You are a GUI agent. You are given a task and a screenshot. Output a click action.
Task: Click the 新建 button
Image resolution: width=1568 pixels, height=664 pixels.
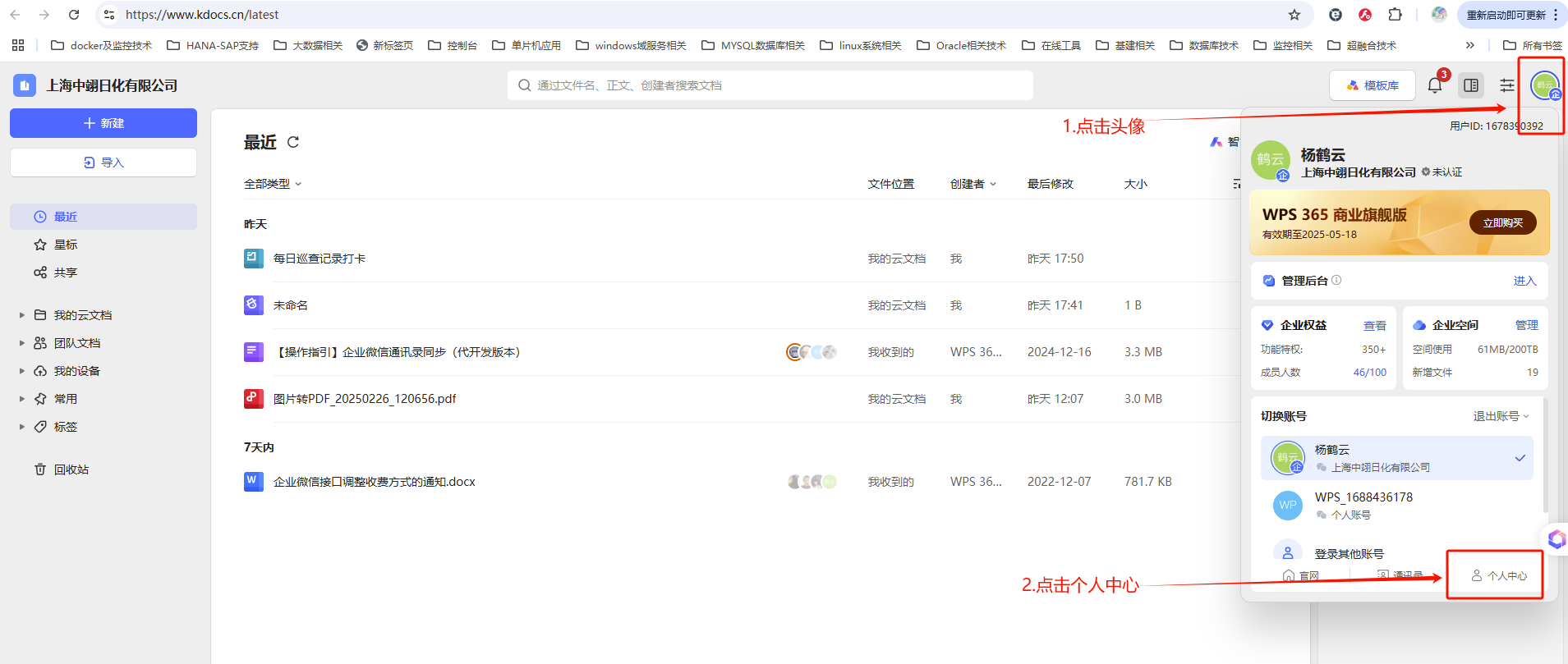click(103, 123)
